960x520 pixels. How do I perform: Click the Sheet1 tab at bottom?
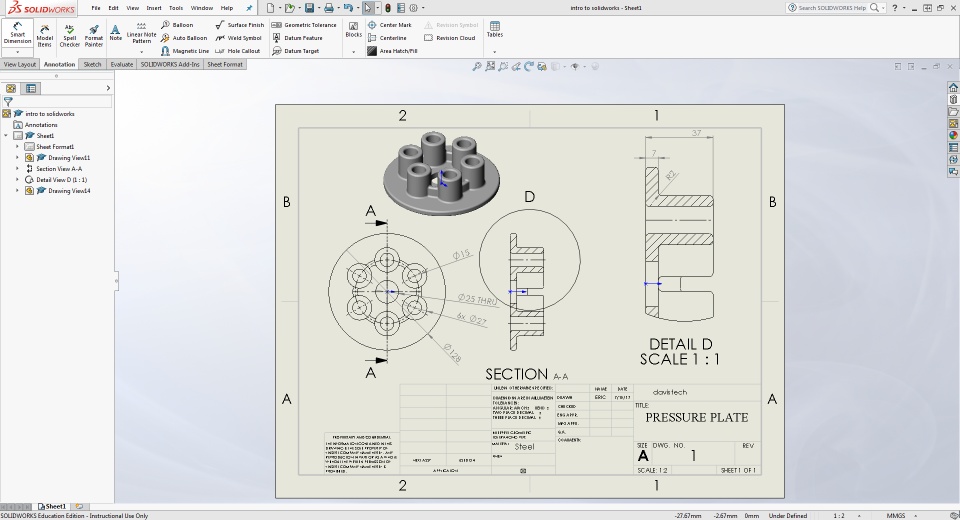54,506
